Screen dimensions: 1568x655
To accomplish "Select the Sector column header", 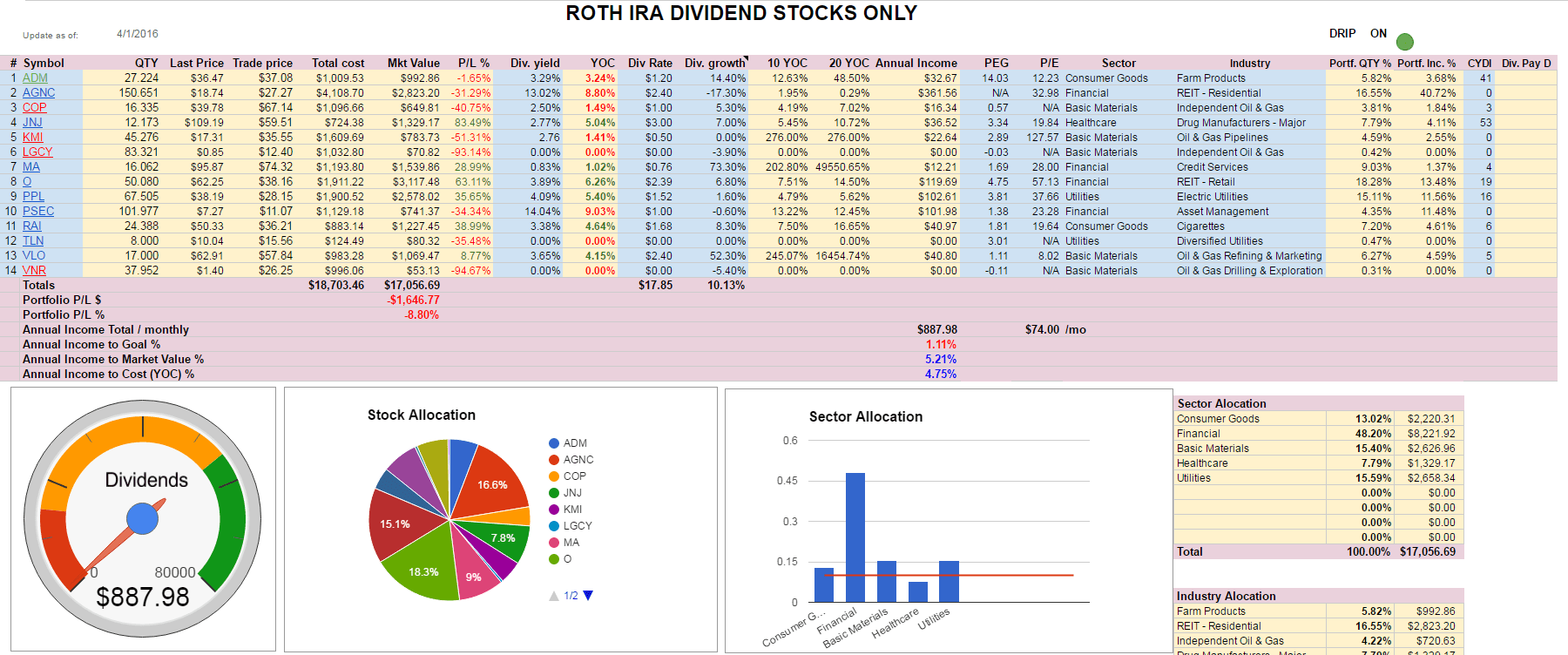I will pos(1119,63).
